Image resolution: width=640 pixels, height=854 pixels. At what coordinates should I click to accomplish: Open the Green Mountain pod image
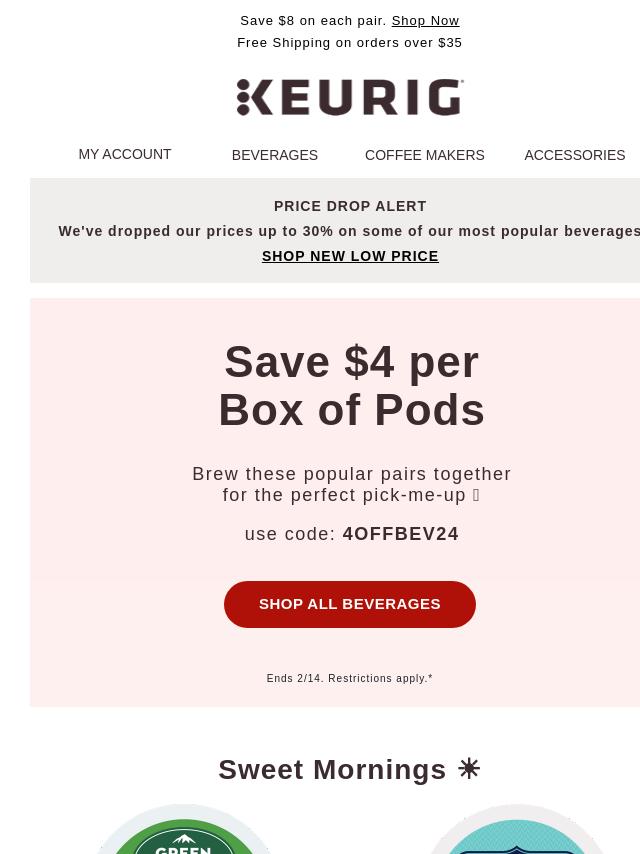pos(183,829)
